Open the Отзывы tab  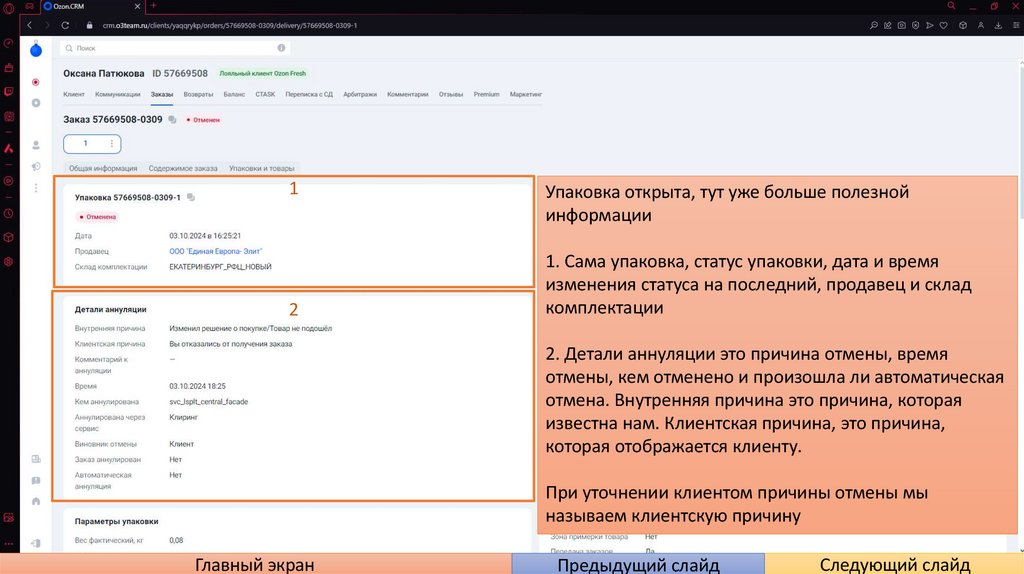click(x=451, y=94)
